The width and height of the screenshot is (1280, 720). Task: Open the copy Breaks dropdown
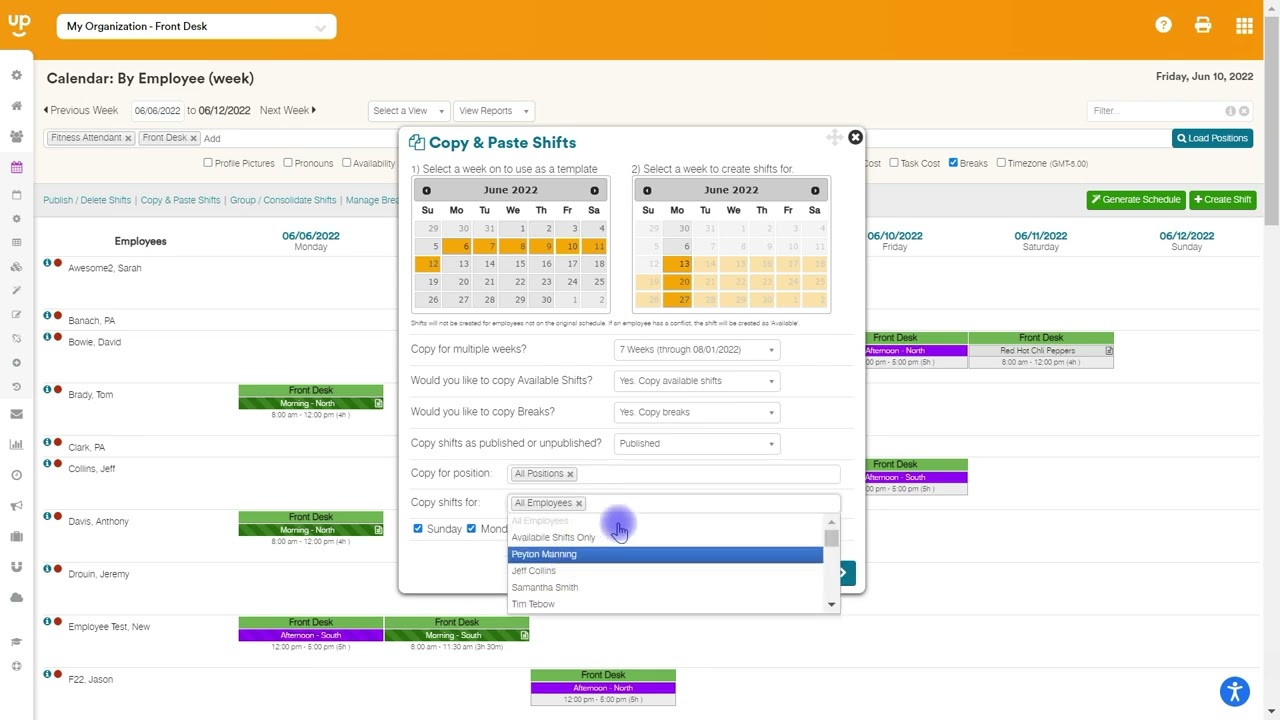point(697,412)
